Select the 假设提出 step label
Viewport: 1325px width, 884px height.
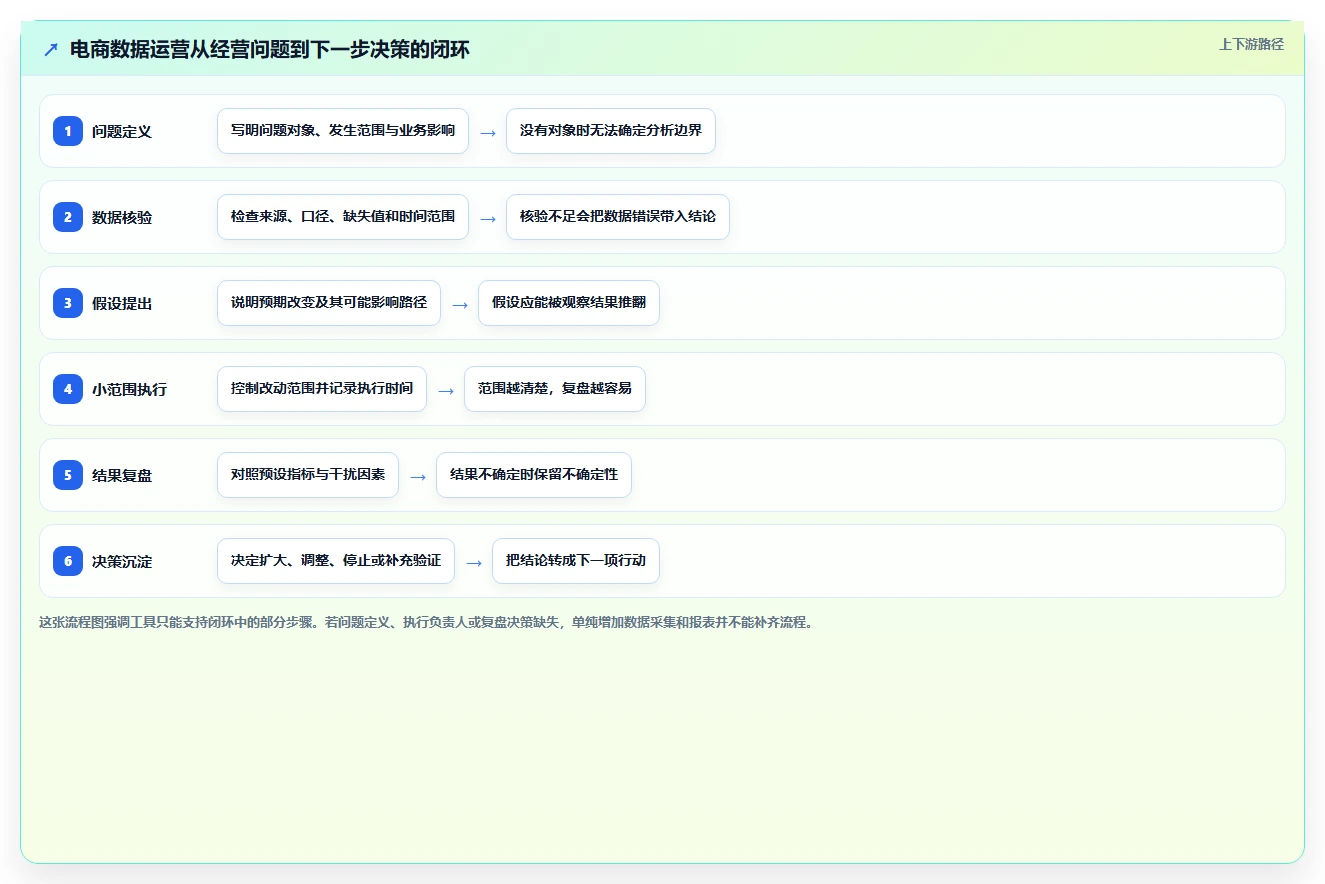pyautogui.click(x=122, y=303)
